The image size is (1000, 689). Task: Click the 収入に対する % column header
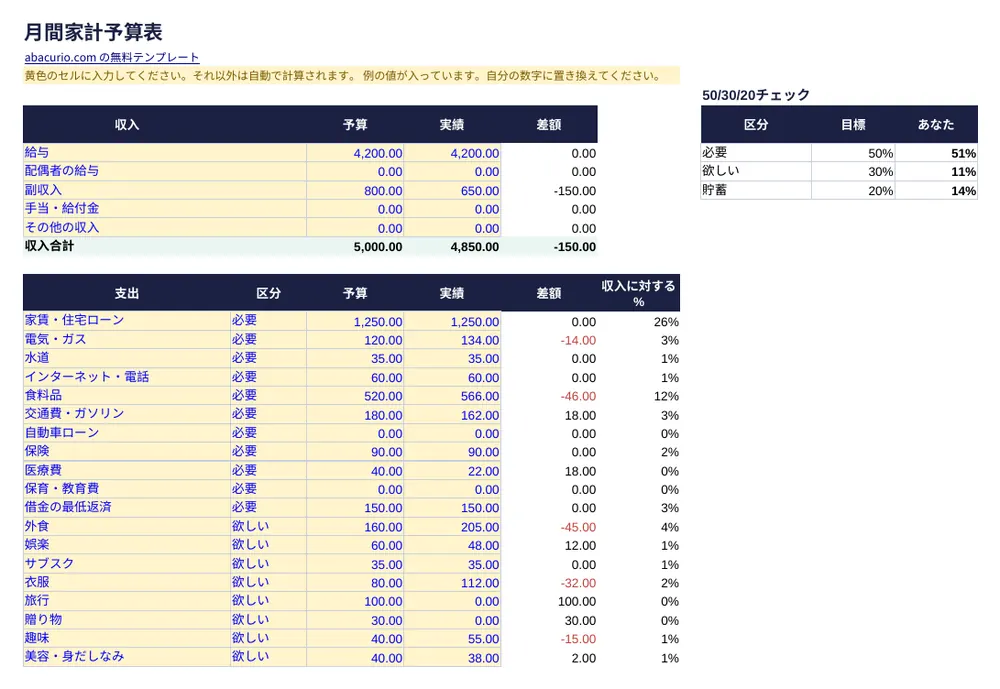(x=639, y=293)
